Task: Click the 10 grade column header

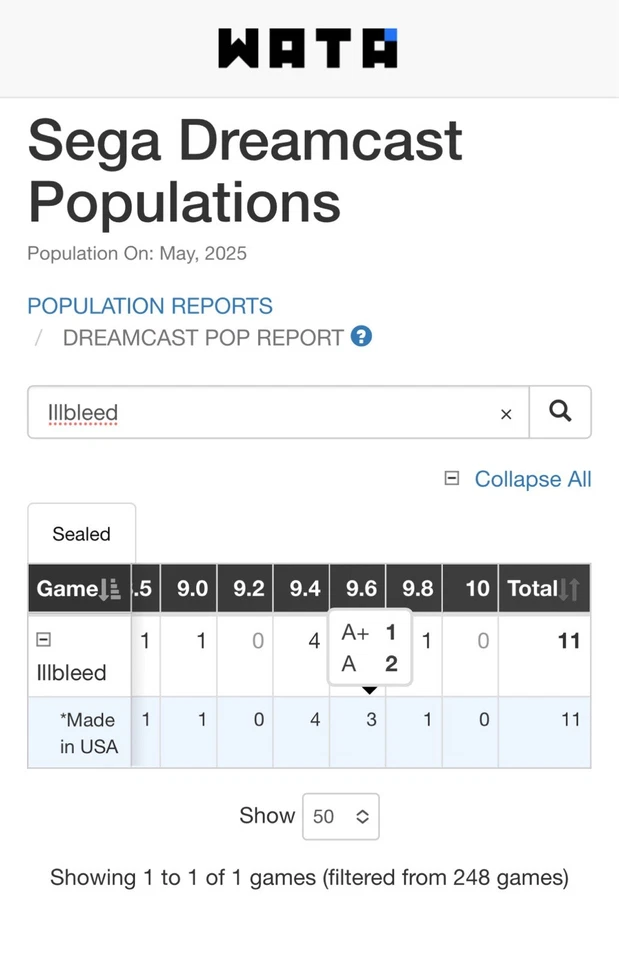Action: [x=477, y=589]
